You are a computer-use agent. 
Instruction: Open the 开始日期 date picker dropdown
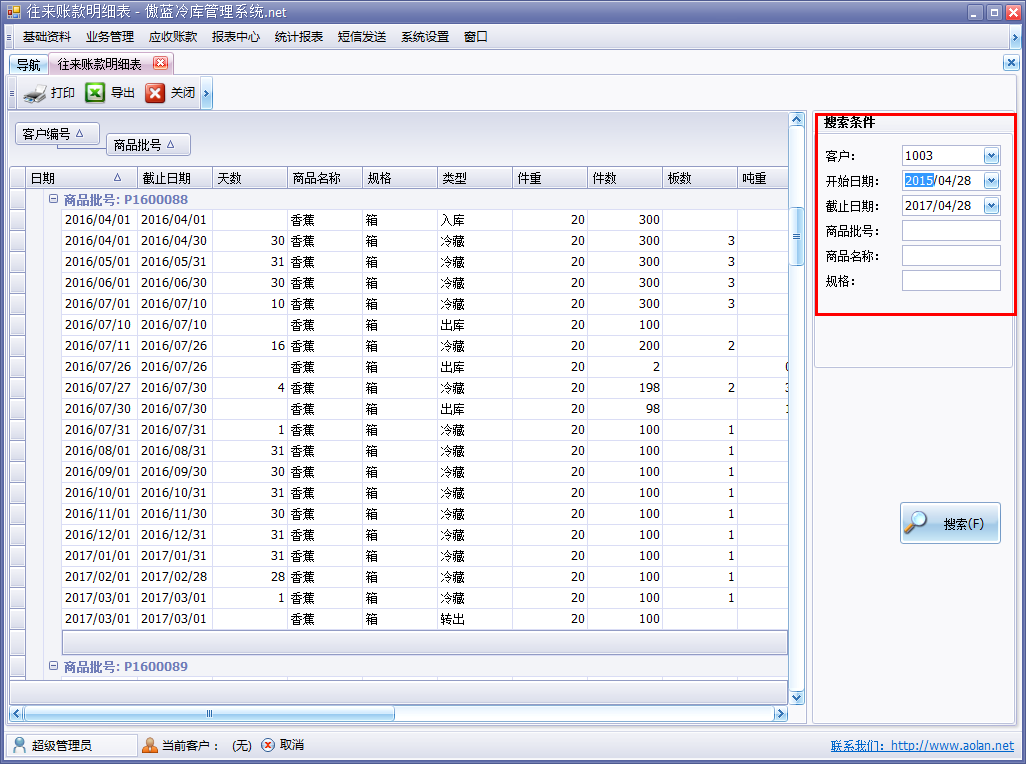point(991,181)
